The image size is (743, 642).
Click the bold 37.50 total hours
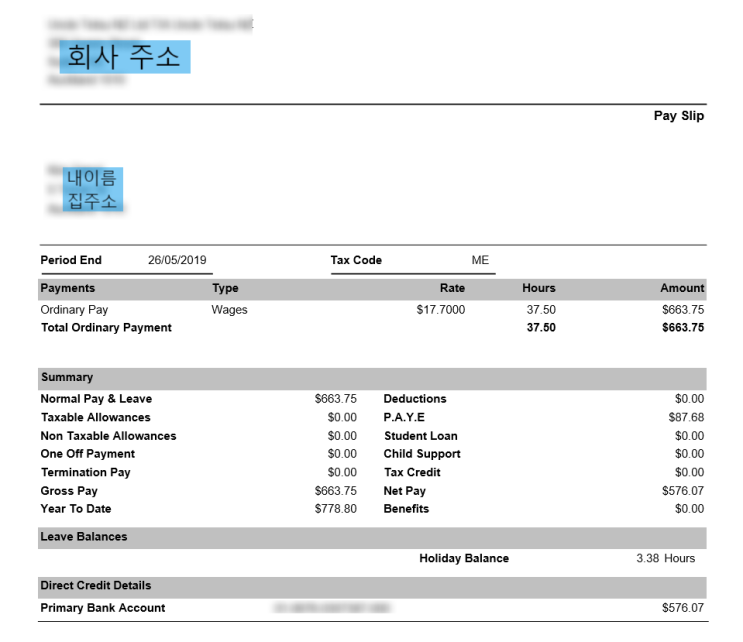[541, 328]
